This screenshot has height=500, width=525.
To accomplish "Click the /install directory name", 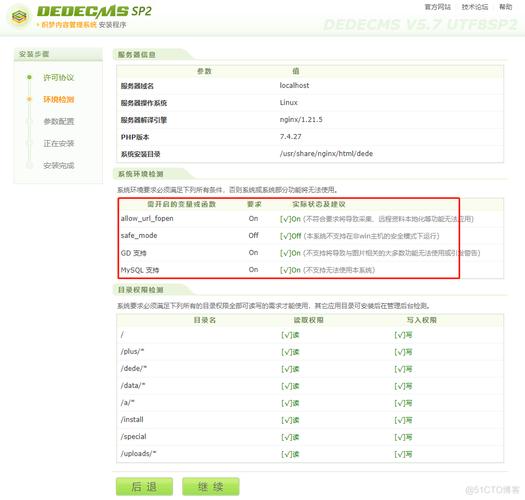I will click(132, 420).
